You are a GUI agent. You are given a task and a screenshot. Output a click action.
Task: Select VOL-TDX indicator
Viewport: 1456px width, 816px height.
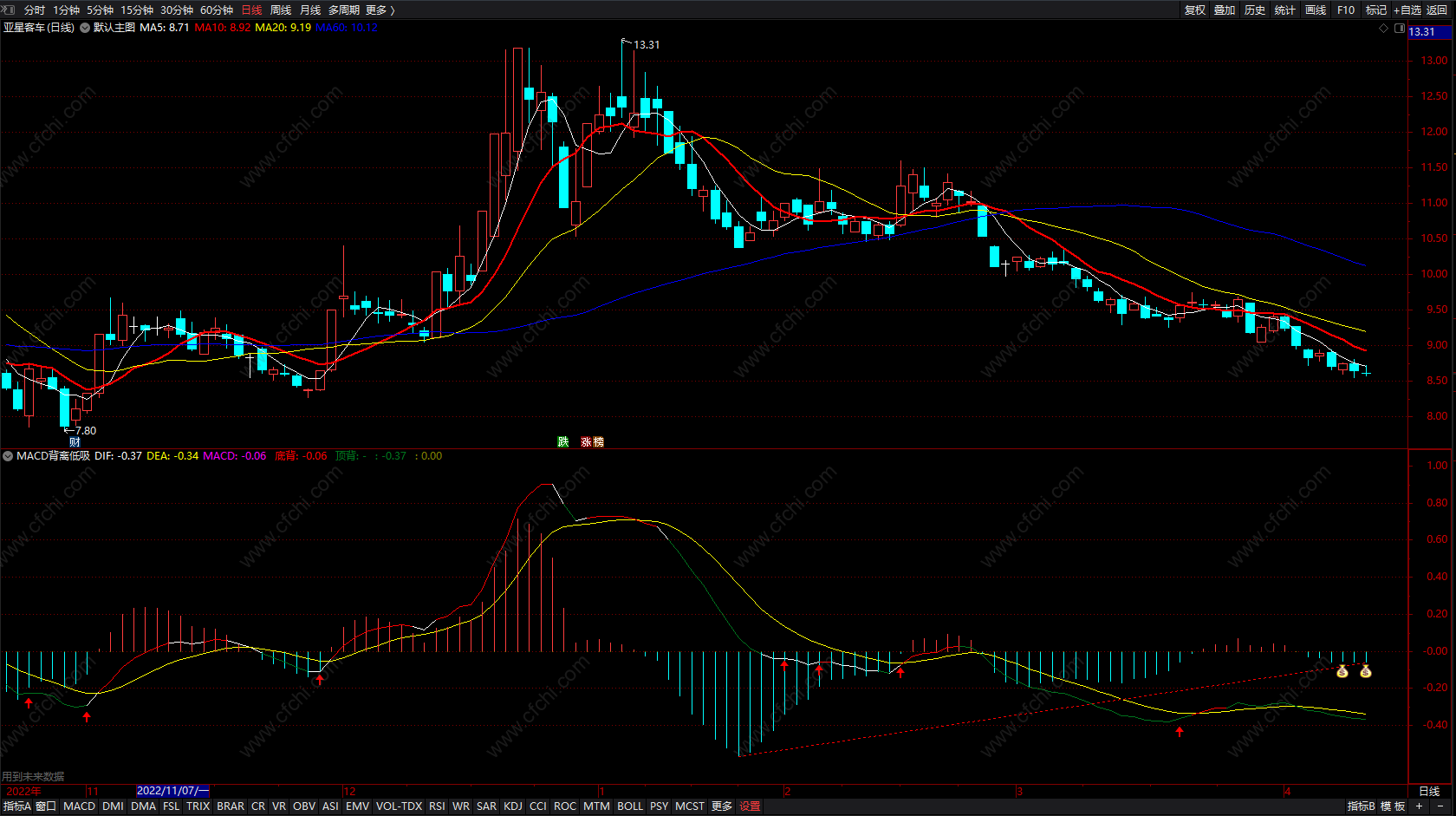click(399, 806)
